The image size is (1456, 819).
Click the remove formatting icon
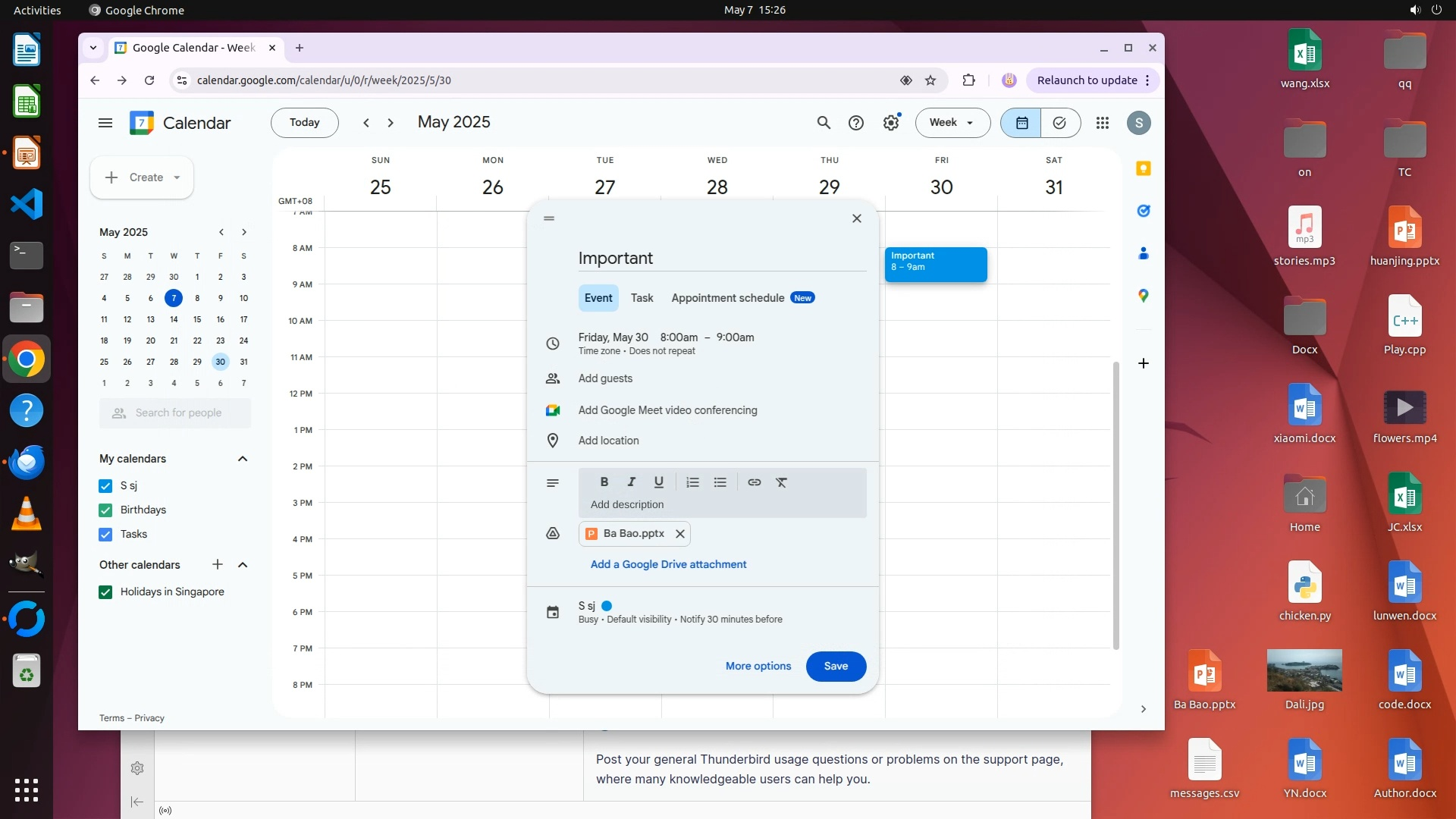[x=781, y=482]
